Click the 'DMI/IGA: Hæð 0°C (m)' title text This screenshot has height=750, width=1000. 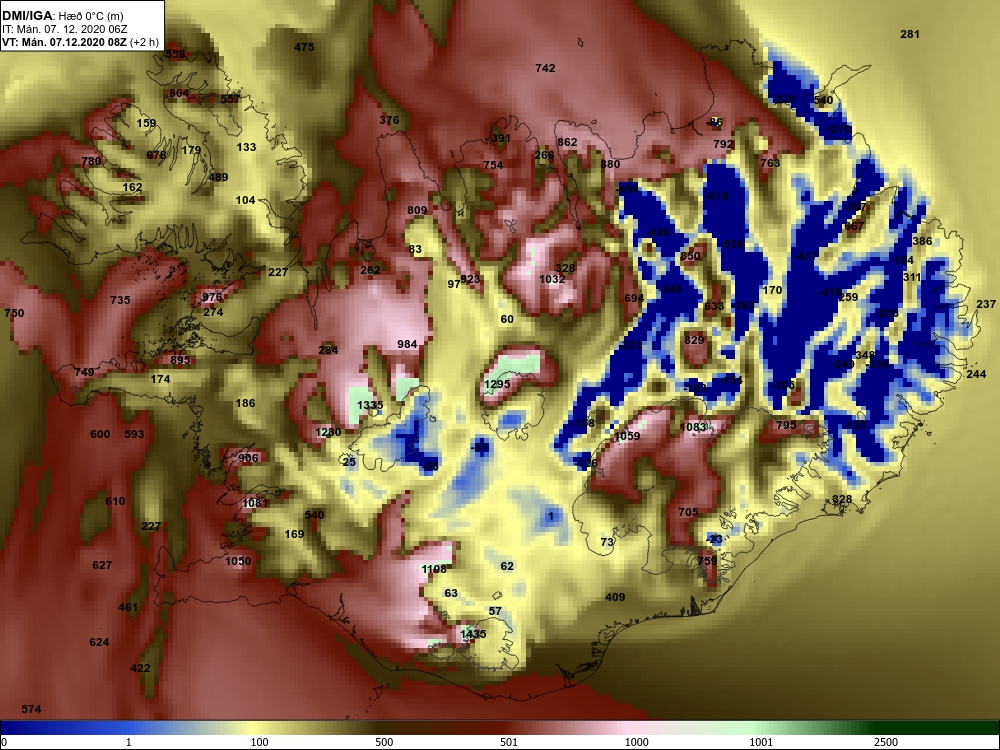click(x=63, y=16)
